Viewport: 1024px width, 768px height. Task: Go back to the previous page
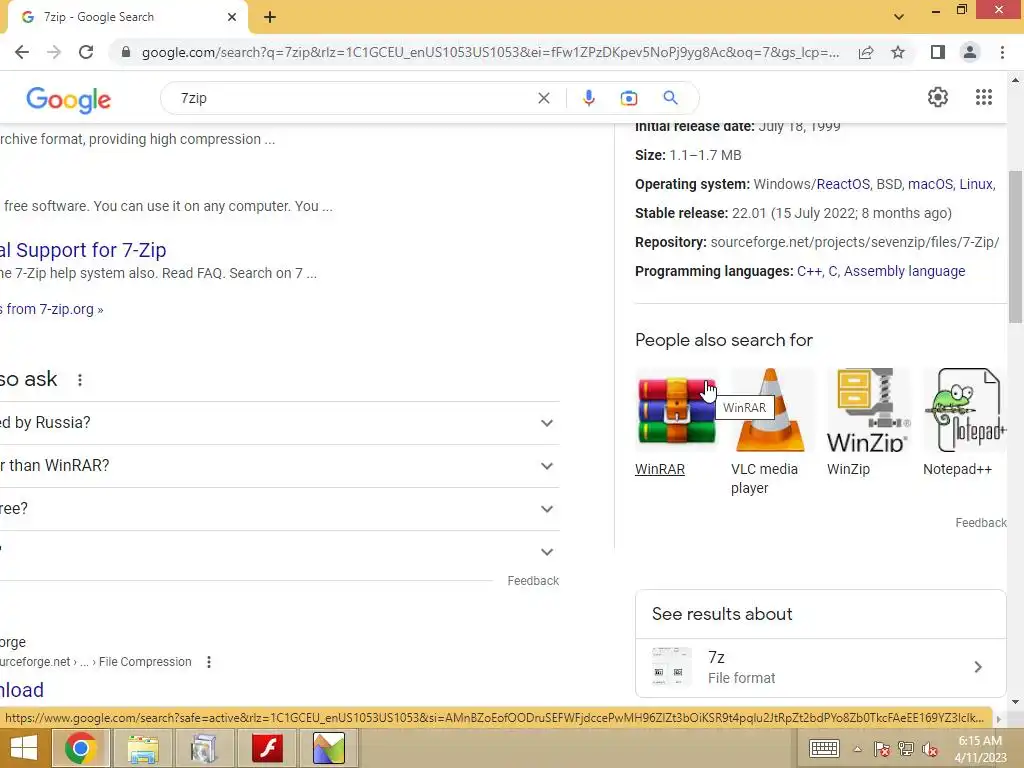coord(22,52)
